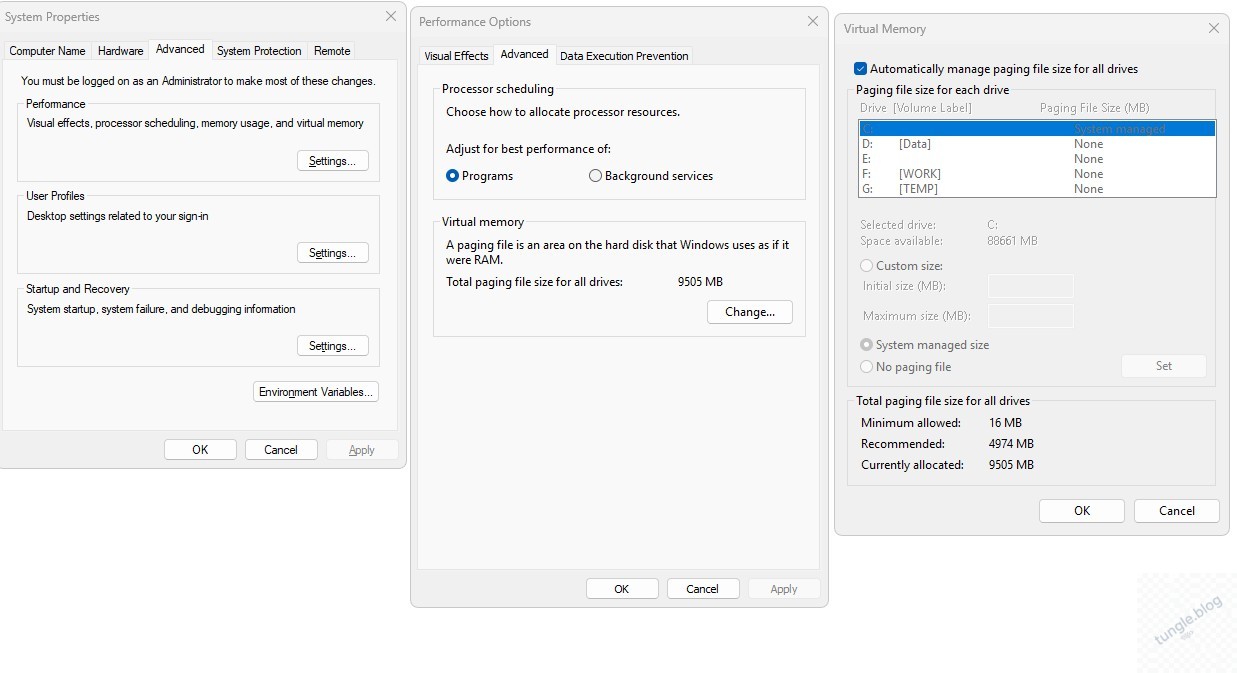Image resolution: width=1237 pixels, height=673 pixels.
Task: Open Startup and Recovery Settings
Action: (x=333, y=346)
